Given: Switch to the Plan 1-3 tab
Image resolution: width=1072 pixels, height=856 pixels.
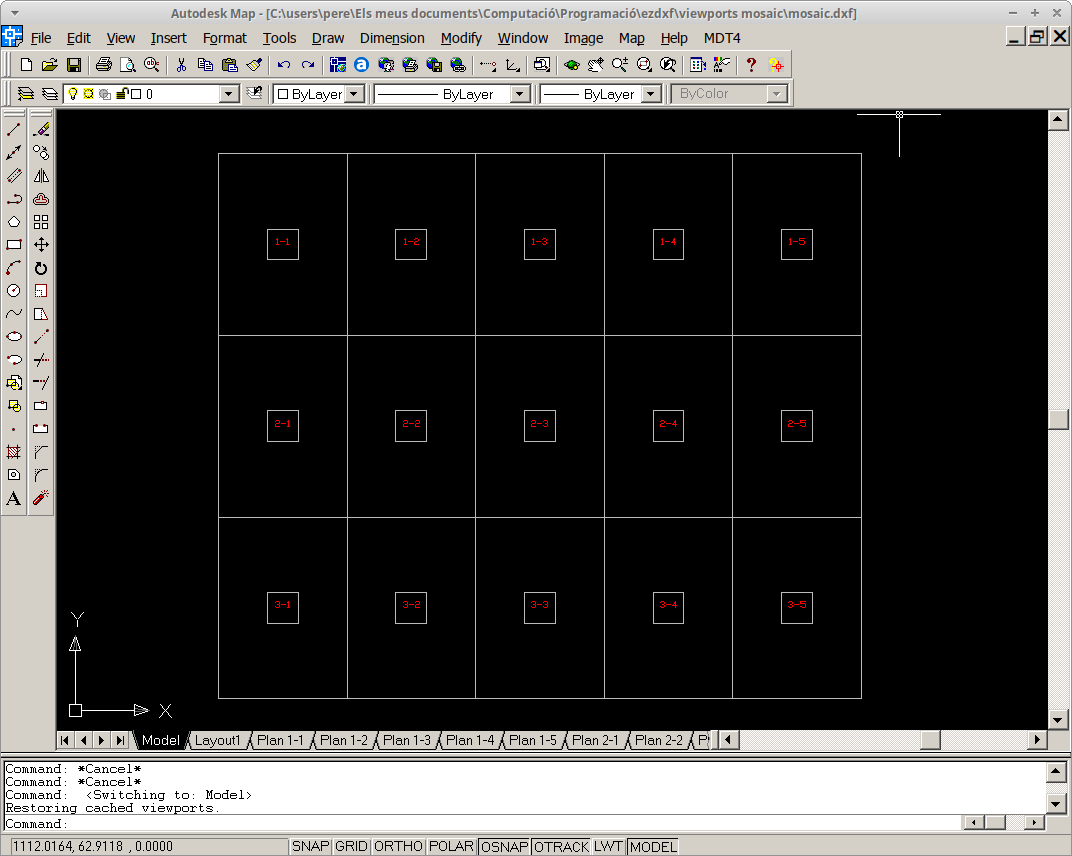Looking at the screenshot, I should [x=407, y=740].
